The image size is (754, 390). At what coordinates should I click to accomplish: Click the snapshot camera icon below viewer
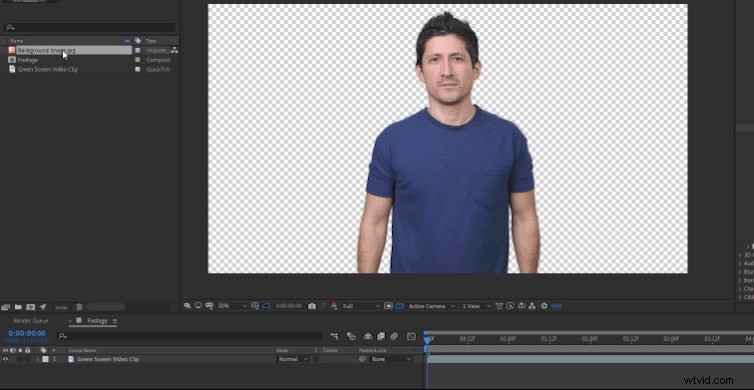pyautogui.click(x=312, y=306)
